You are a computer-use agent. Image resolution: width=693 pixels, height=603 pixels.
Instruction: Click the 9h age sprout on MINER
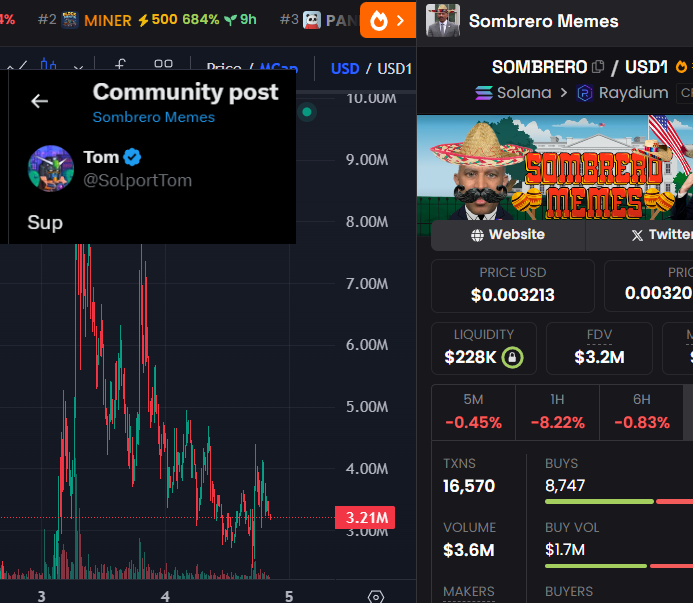pos(240,20)
